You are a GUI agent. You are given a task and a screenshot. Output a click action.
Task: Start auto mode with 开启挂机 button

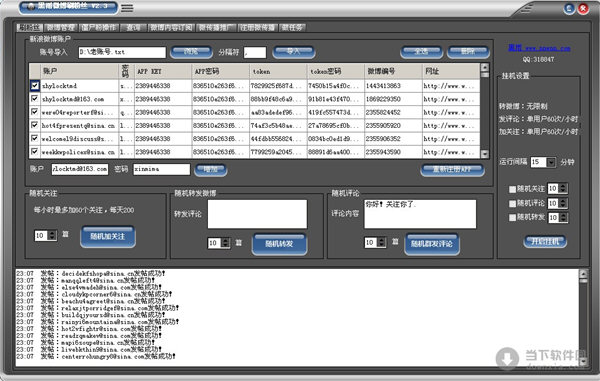point(545,241)
